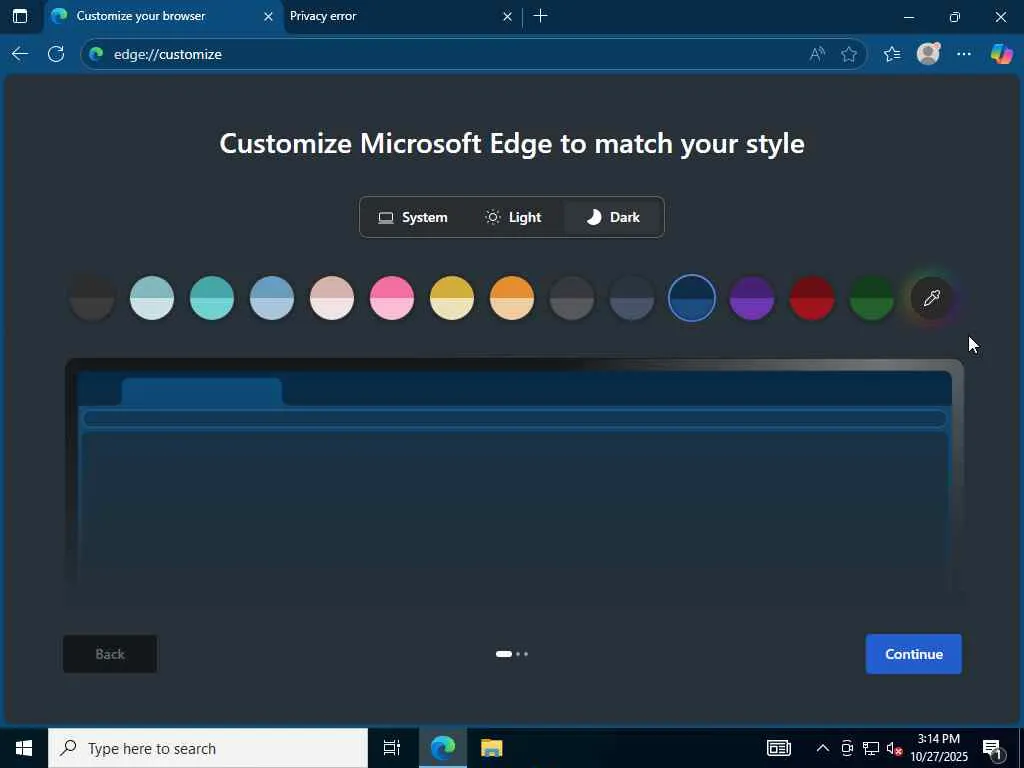The height and width of the screenshot is (768, 1024).
Task: Choose the orange color swatch
Action: (512, 298)
